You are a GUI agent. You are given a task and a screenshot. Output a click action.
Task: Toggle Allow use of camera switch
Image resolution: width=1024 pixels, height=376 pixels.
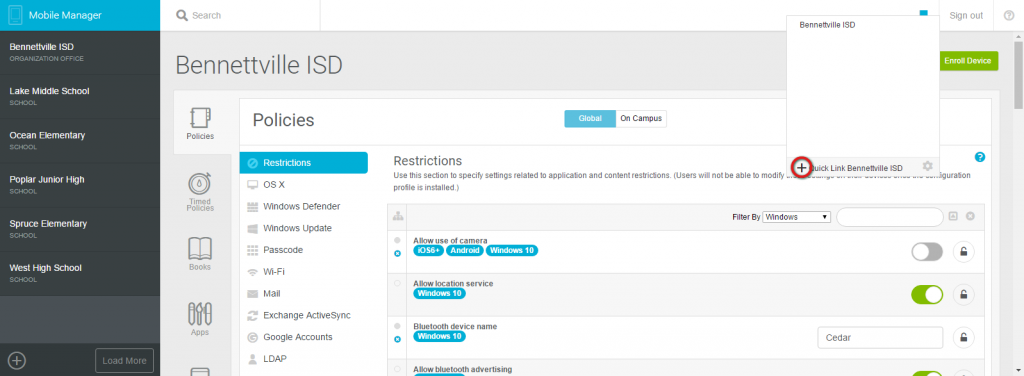[927, 251]
